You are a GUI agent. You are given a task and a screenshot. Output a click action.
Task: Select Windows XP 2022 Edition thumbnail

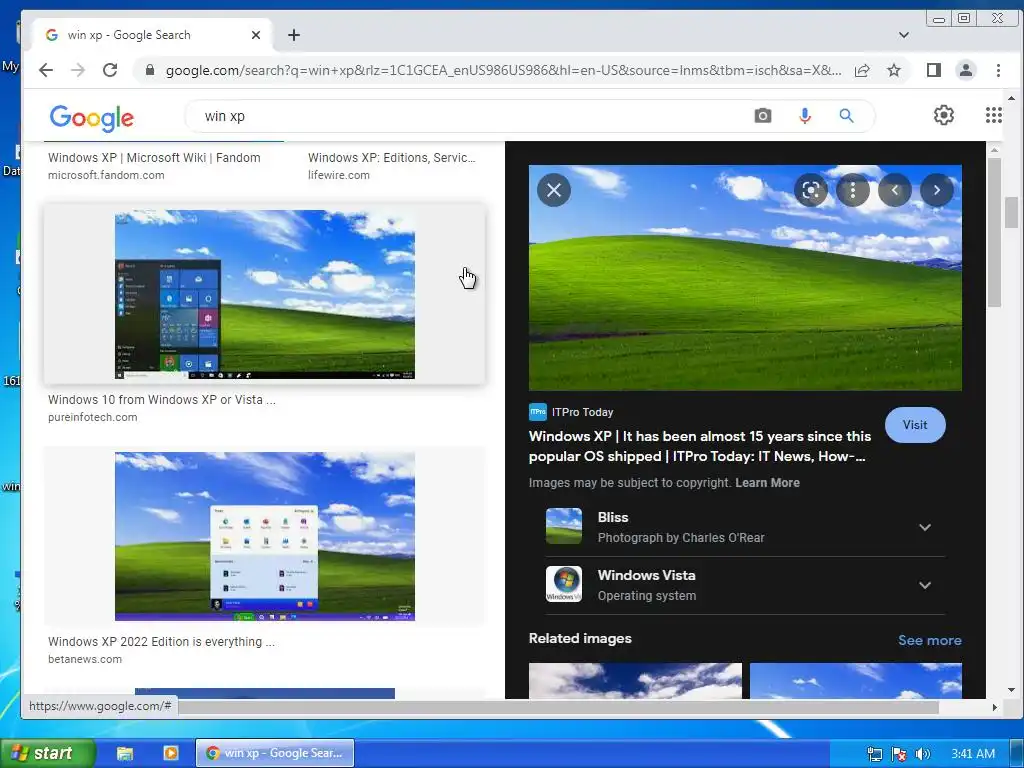pos(264,536)
